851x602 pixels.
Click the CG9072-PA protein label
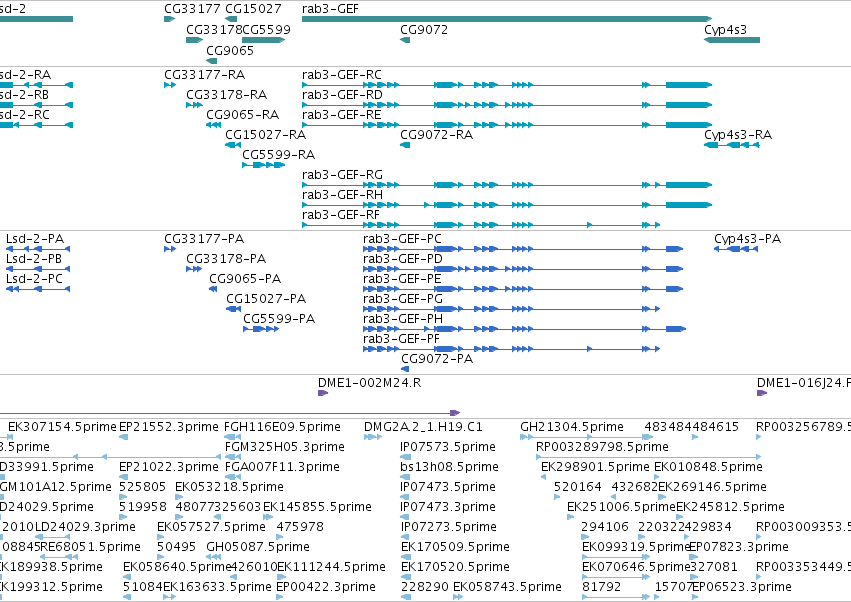click(x=437, y=358)
